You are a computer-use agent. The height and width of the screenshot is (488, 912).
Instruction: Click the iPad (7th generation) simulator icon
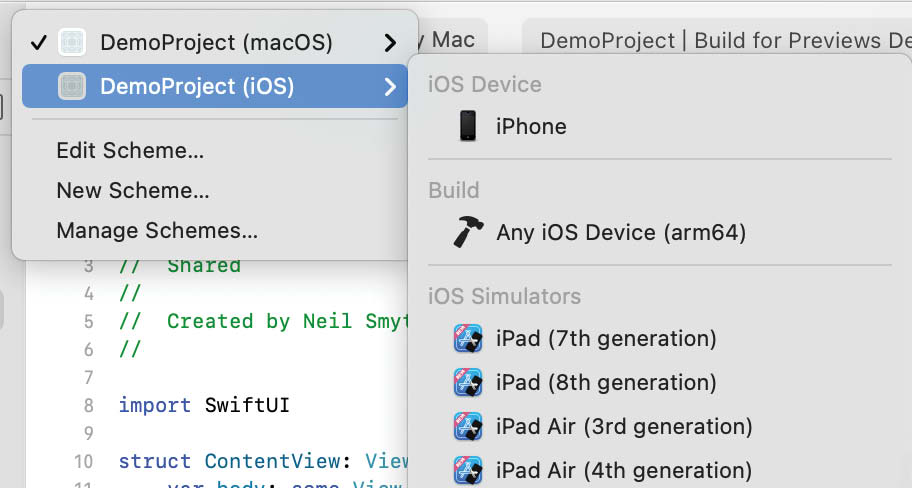click(468, 339)
